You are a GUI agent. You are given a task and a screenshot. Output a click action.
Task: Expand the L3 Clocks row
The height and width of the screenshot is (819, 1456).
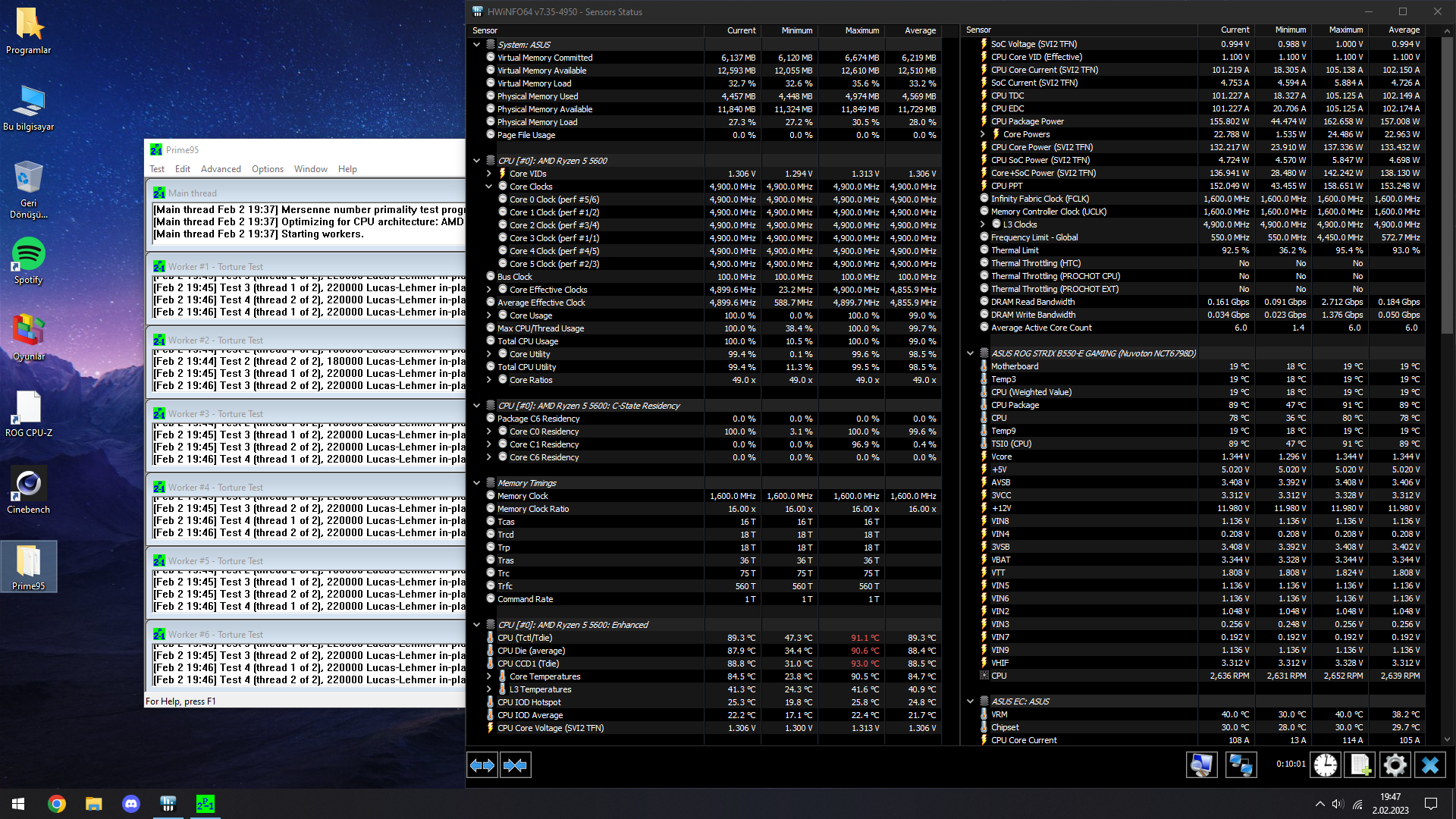983,224
